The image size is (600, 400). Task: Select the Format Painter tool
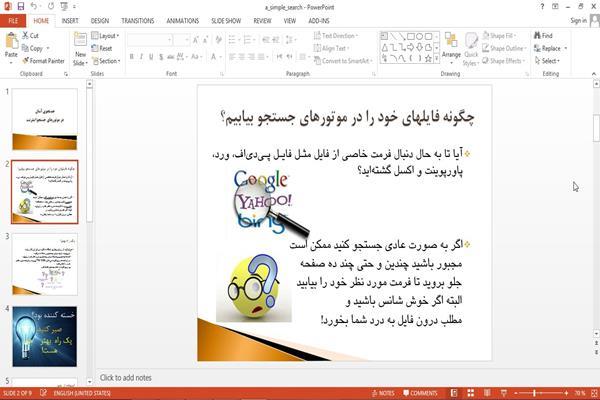(43, 61)
